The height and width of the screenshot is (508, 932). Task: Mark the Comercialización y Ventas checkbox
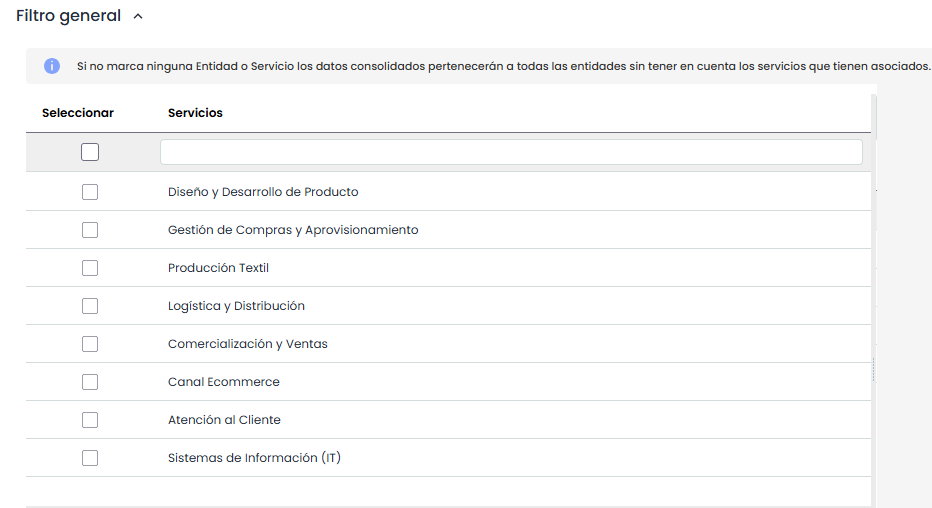click(x=90, y=344)
